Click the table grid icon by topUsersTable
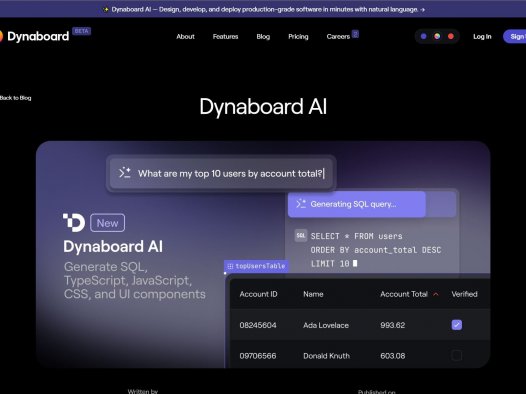The image size is (526, 394). point(230,266)
